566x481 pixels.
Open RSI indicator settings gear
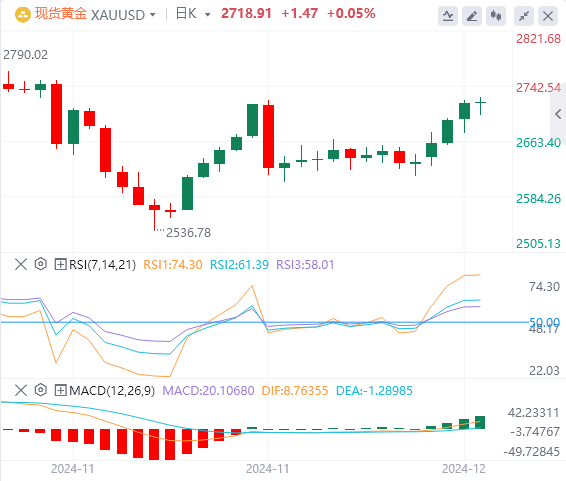point(41,264)
